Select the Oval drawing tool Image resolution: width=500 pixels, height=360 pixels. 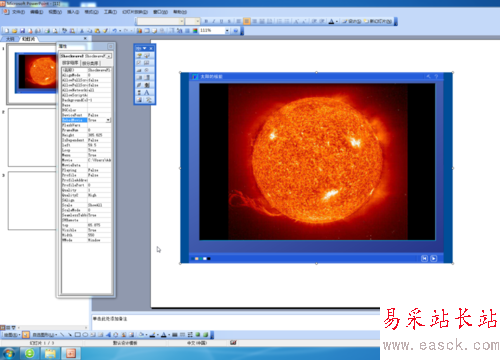(85, 335)
